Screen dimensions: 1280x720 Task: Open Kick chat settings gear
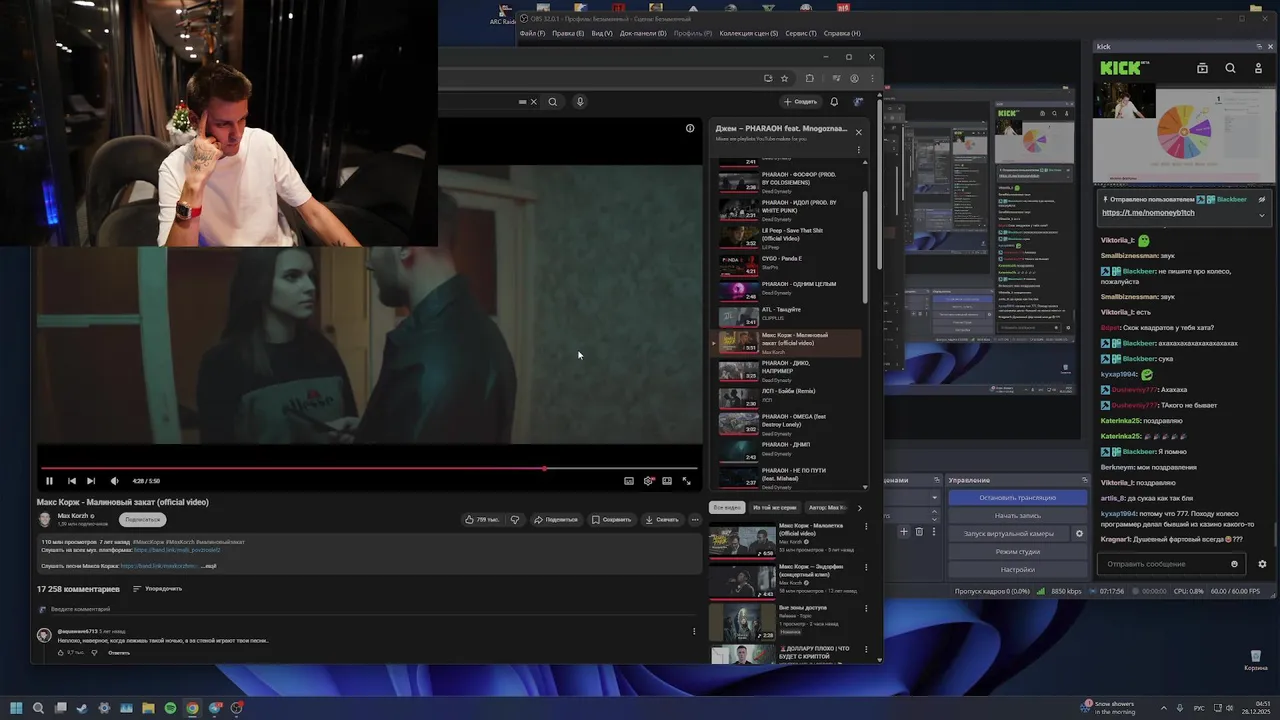point(1262,564)
